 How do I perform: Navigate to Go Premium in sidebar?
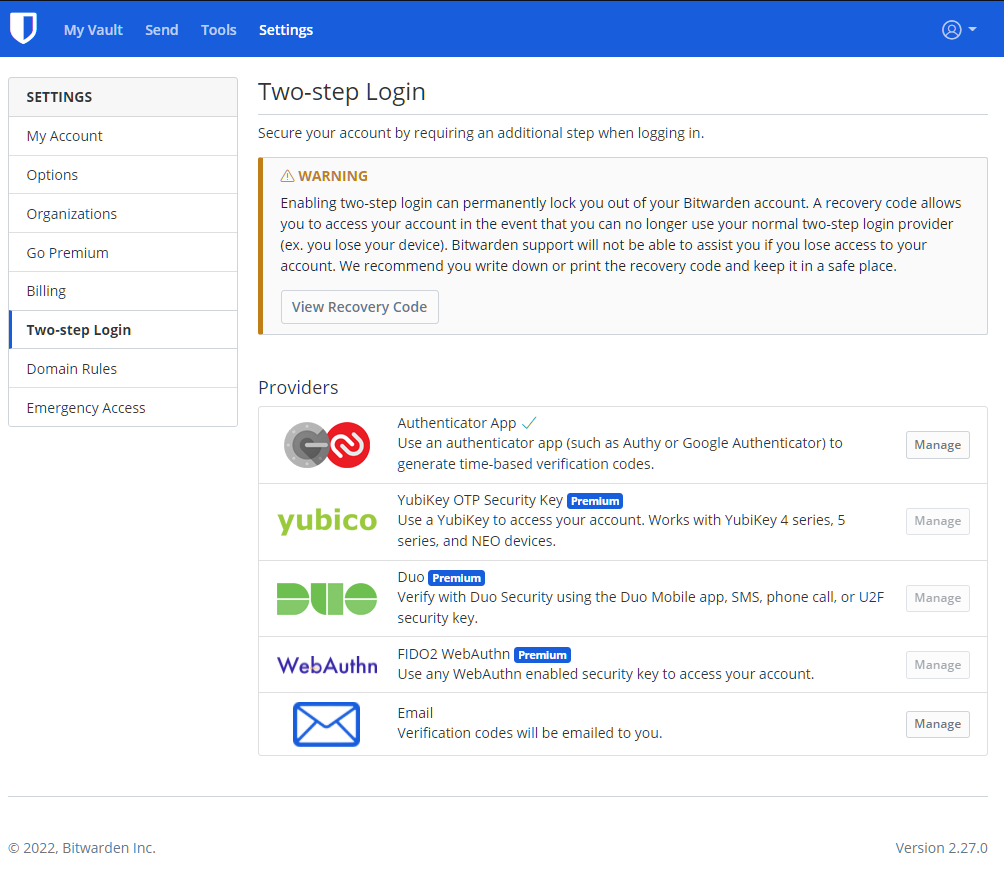(x=68, y=253)
